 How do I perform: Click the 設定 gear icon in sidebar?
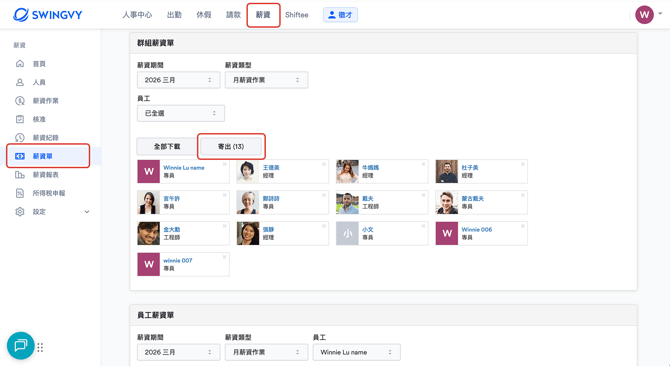pos(20,212)
